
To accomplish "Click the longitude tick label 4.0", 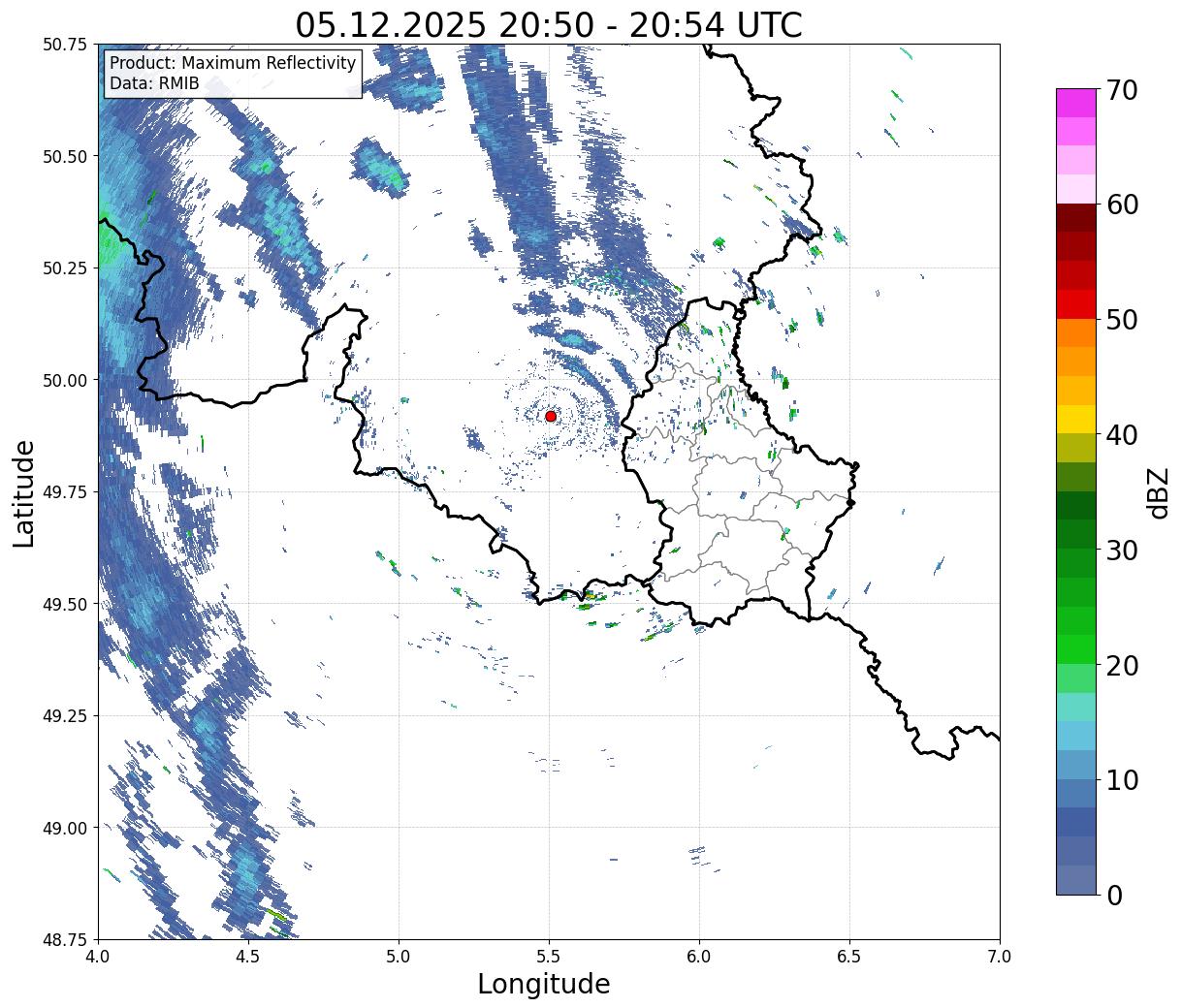I will pyautogui.click(x=98, y=956).
